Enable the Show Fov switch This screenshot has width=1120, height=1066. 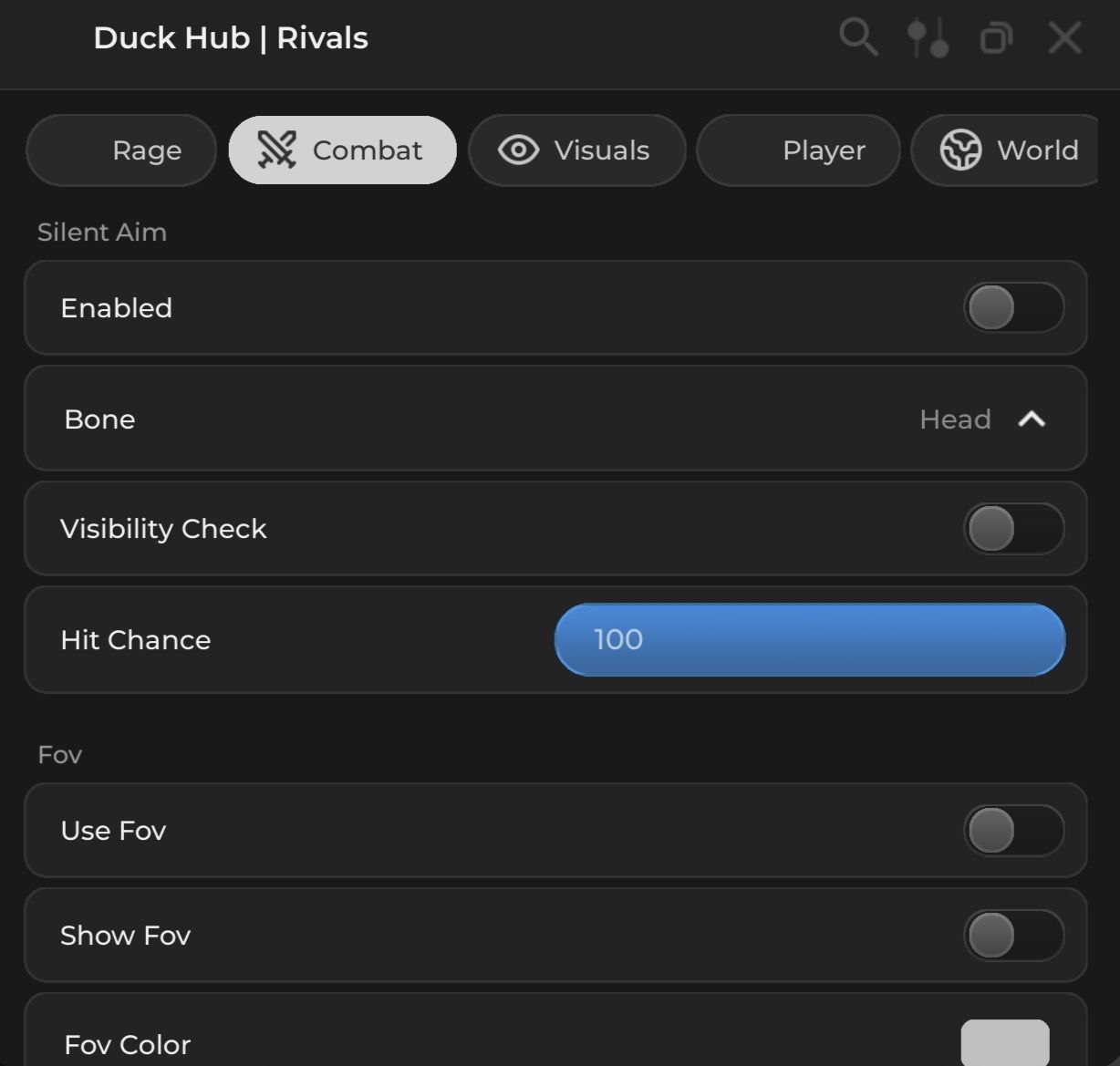pos(1013,936)
